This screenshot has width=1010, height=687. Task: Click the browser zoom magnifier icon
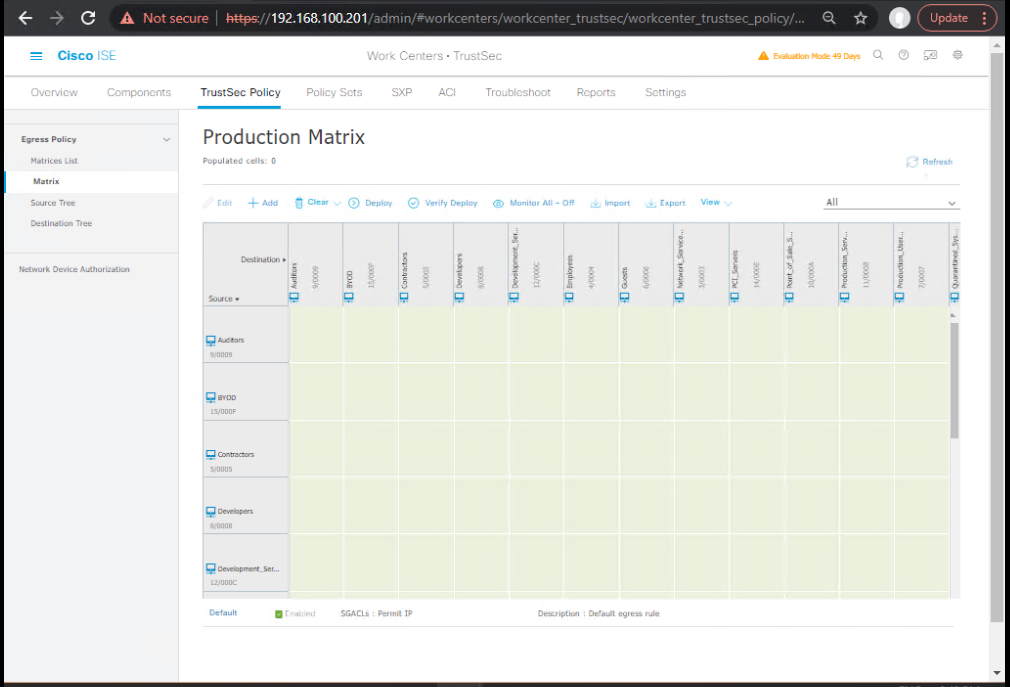pos(829,18)
